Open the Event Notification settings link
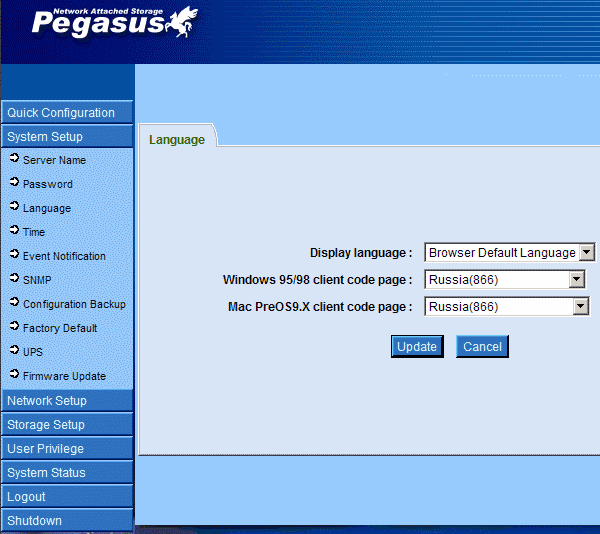The height and width of the screenshot is (534, 600). click(x=64, y=256)
